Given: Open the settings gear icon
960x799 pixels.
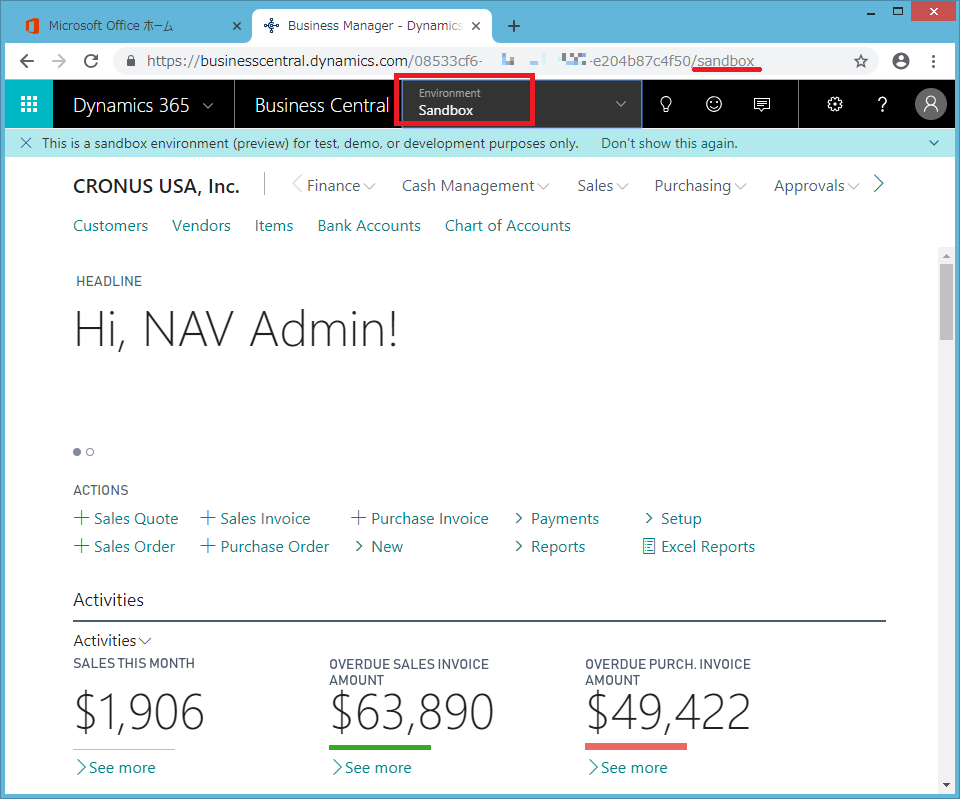Looking at the screenshot, I should [x=835, y=104].
